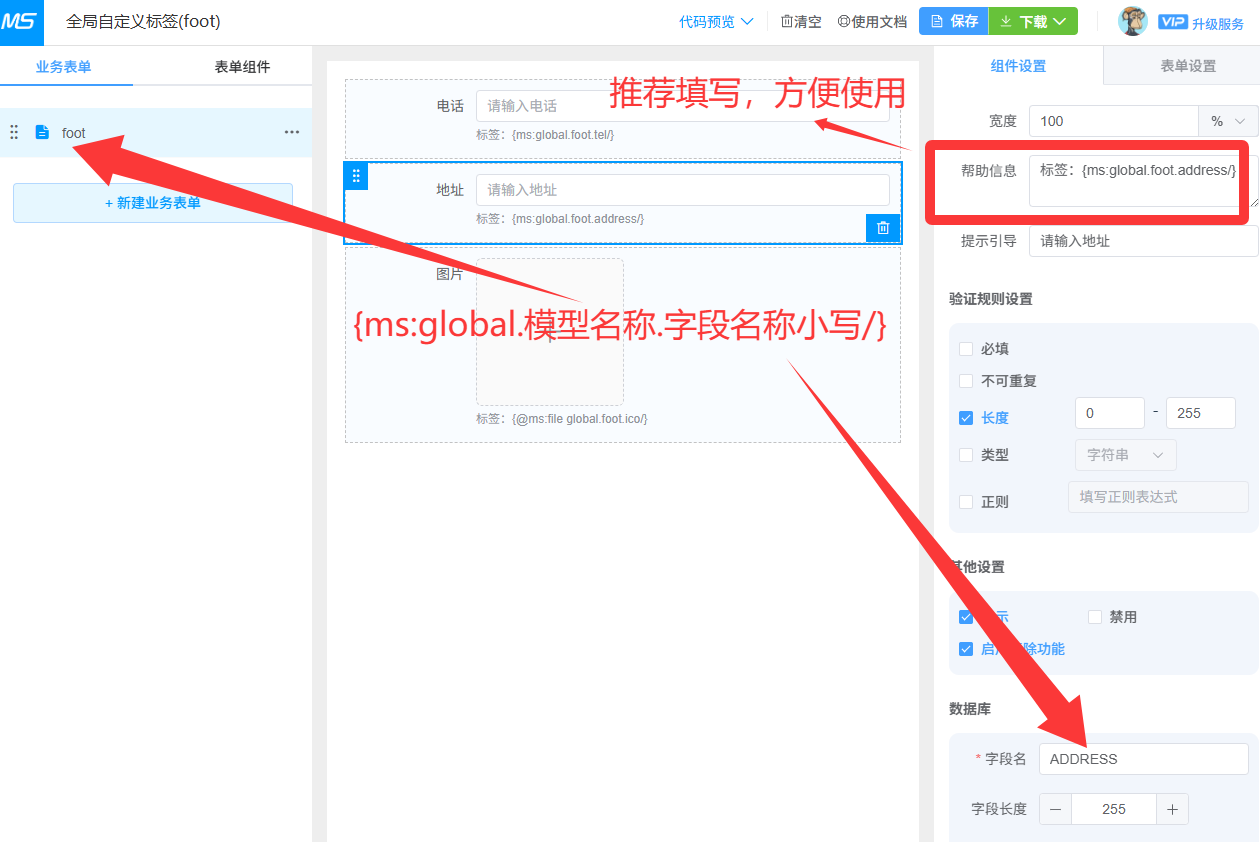Uncheck the 长度 length checkbox

tap(966, 418)
